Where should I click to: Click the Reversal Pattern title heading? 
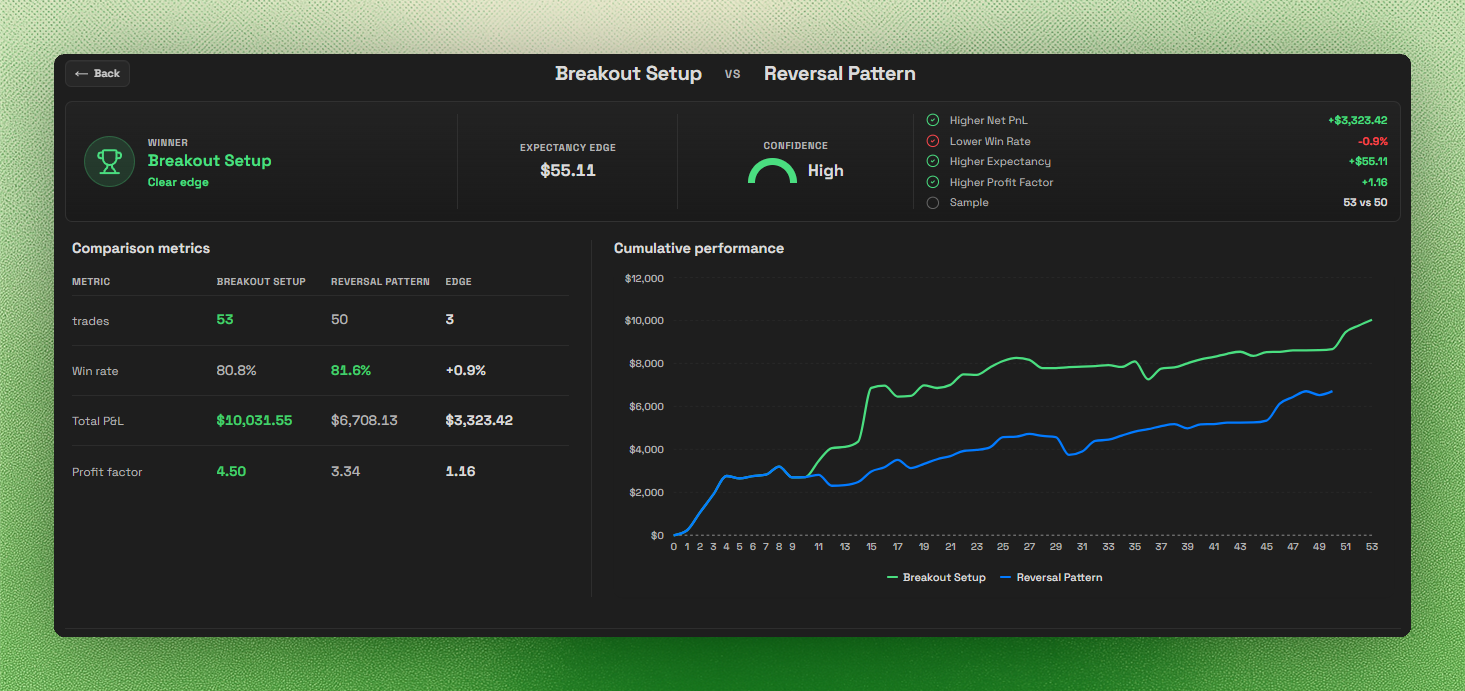click(x=839, y=73)
